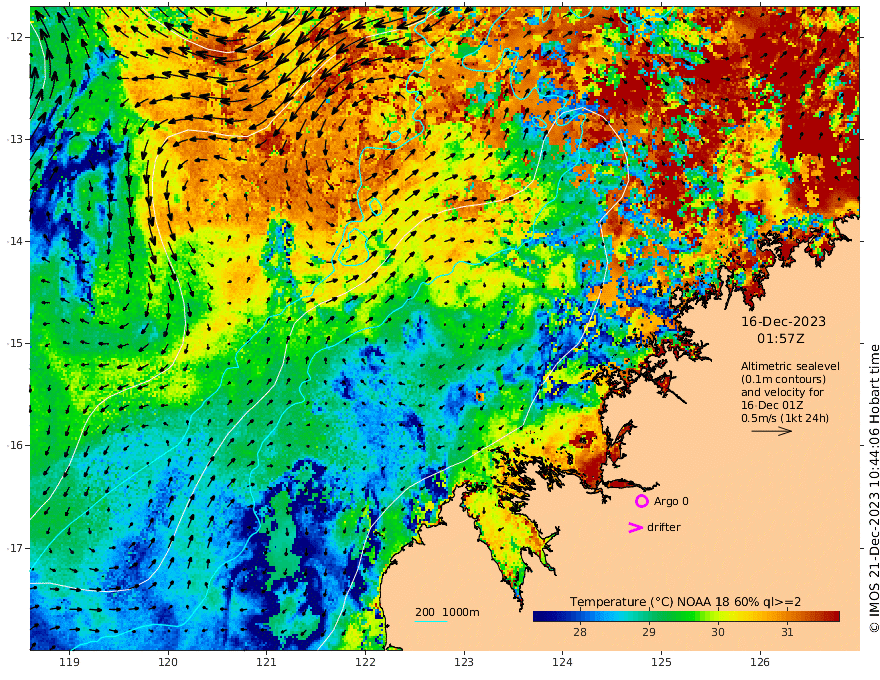Click the cyan 200m isobath legend line
The image size is (880, 680).
click(431, 621)
